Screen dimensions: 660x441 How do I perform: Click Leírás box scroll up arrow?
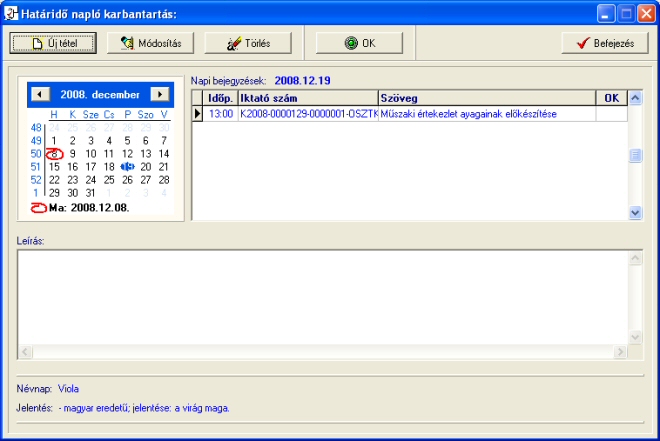point(635,258)
